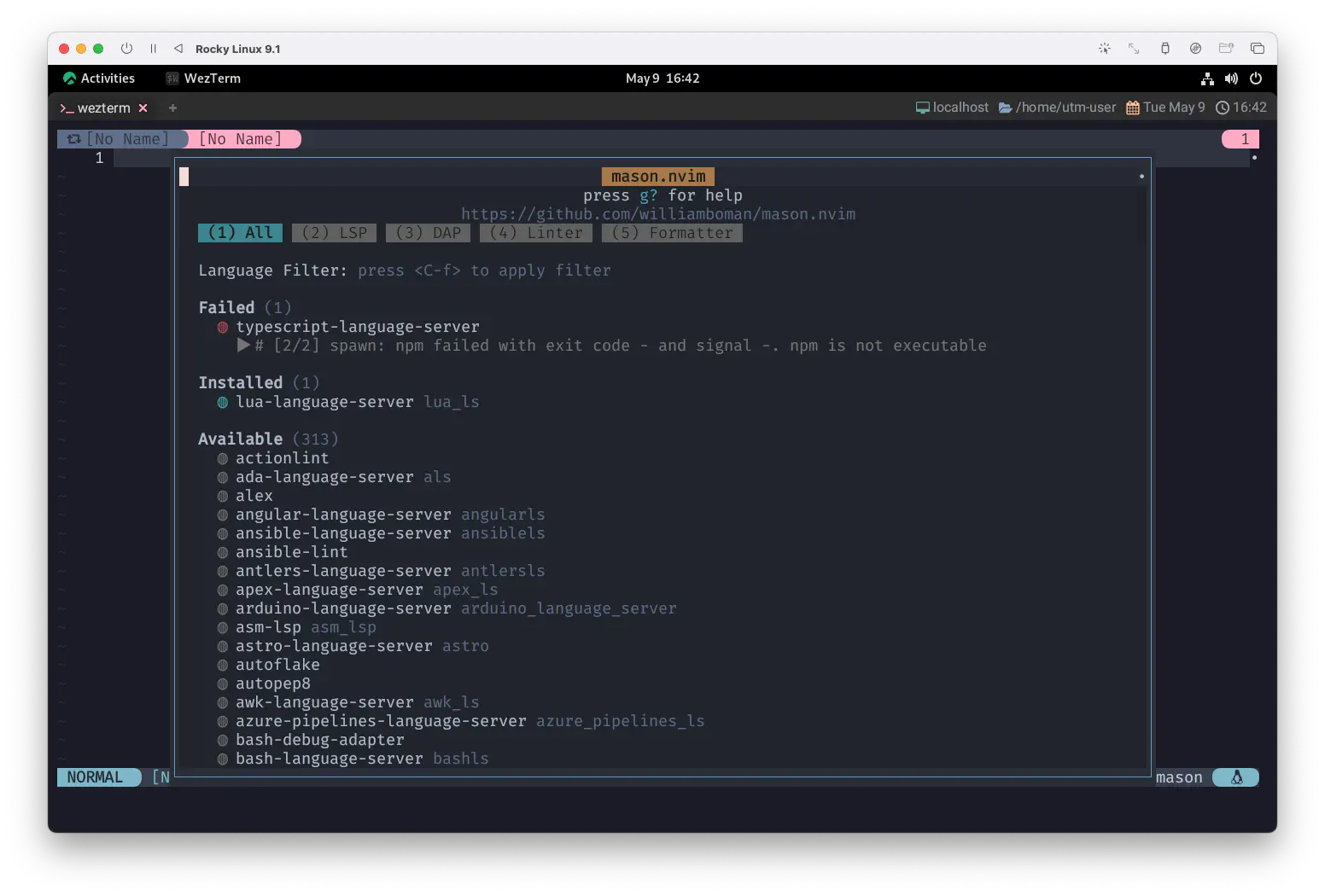
Task: Switch to the (2) LSP filter tab
Action: [x=334, y=233]
